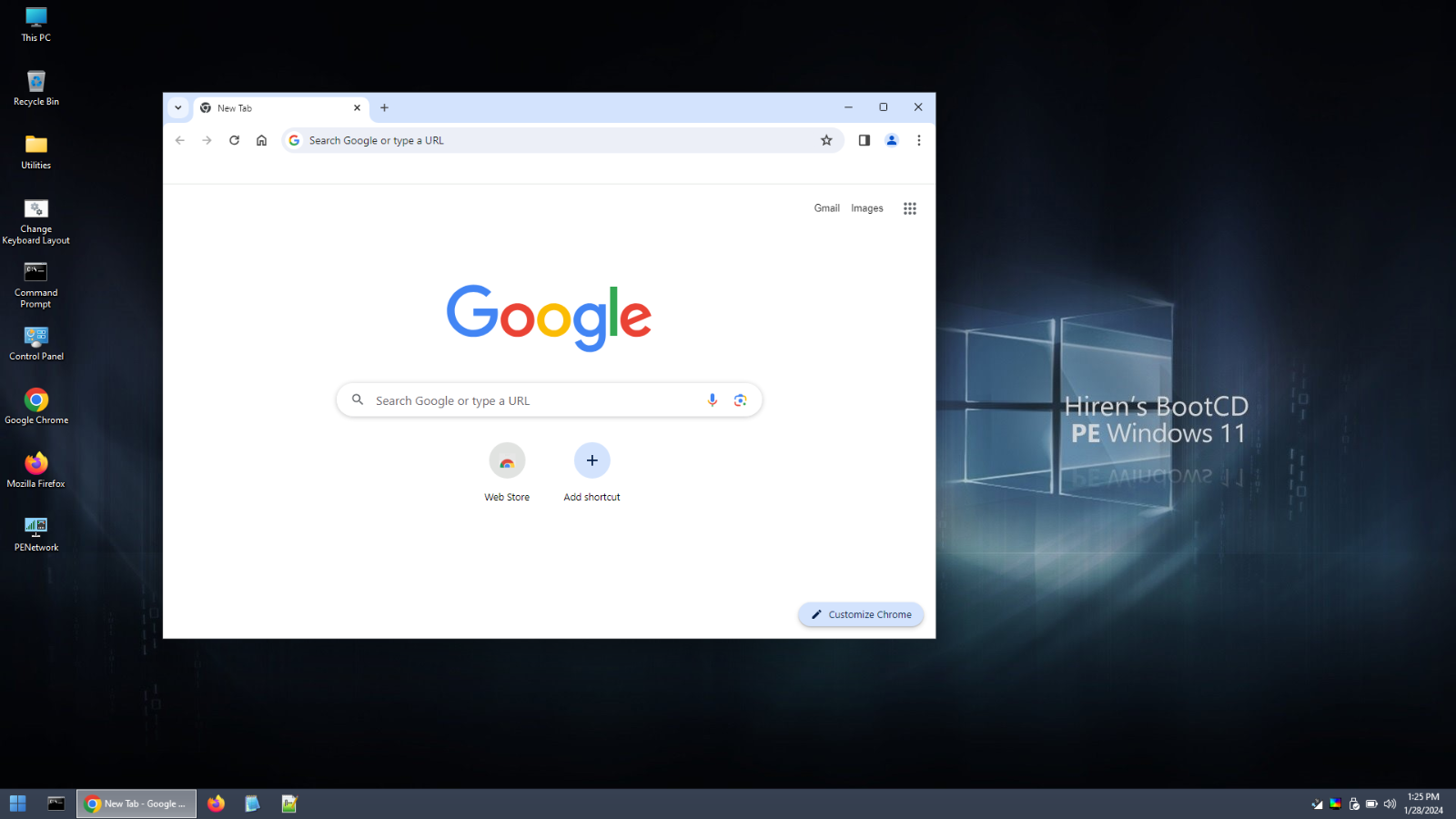Screen dimensions: 1456x819
Task: Click the New Tab Chrome taskbar button
Action: point(136,804)
